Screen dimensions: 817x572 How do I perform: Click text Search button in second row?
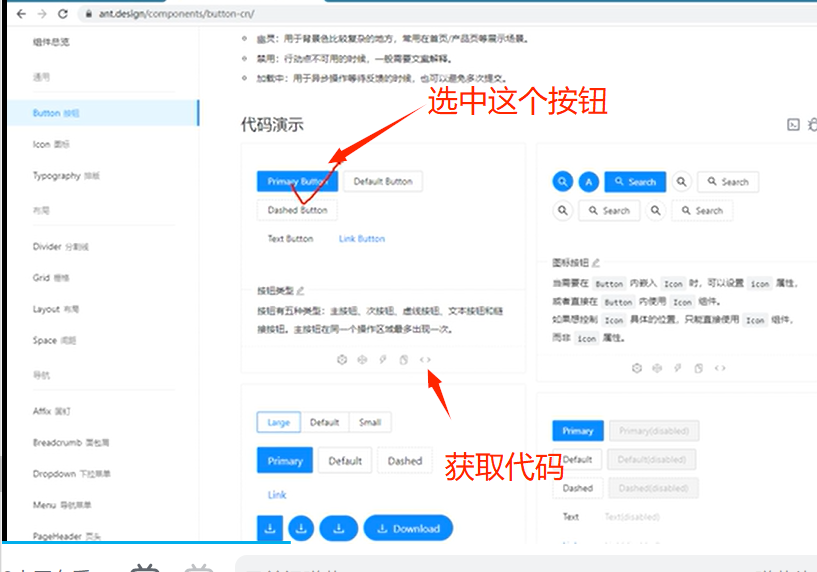pos(609,210)
